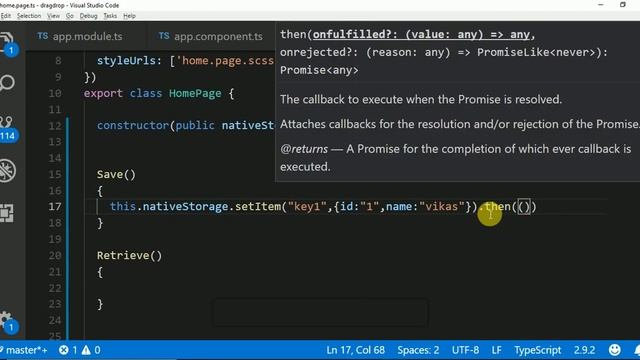The height and width of the screenshot is (360, 640).
Task: Open the Extensions view in activity bar
Action: coord(7,213)
